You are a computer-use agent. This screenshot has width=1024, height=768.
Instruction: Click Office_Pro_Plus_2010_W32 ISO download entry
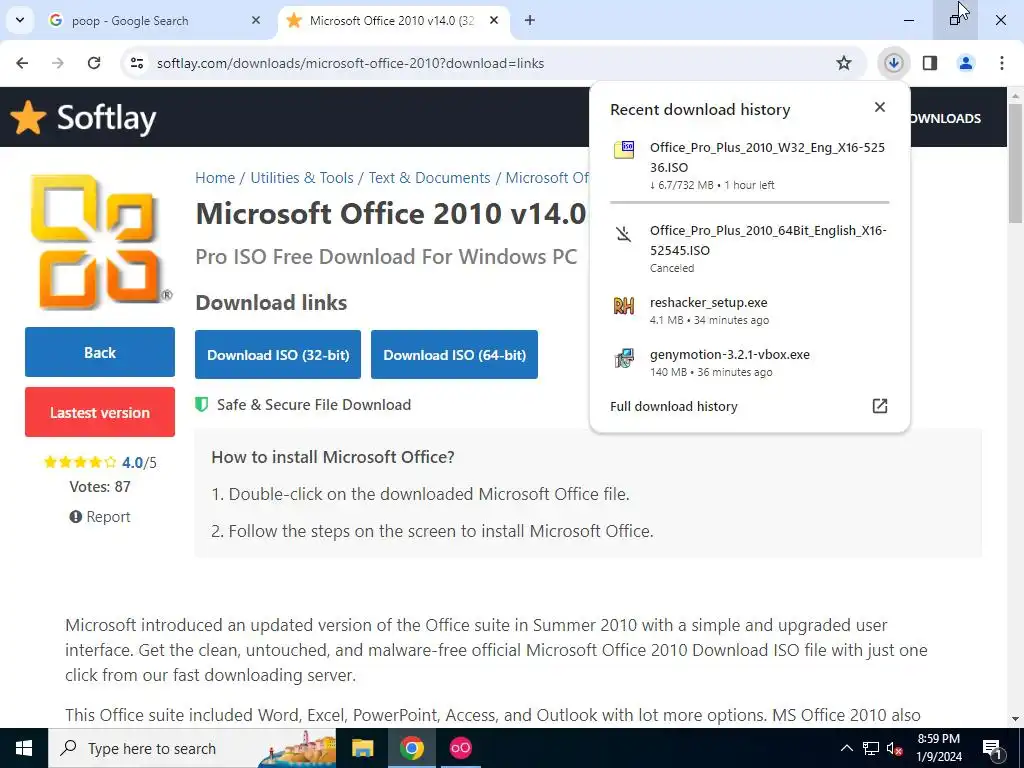749,165
